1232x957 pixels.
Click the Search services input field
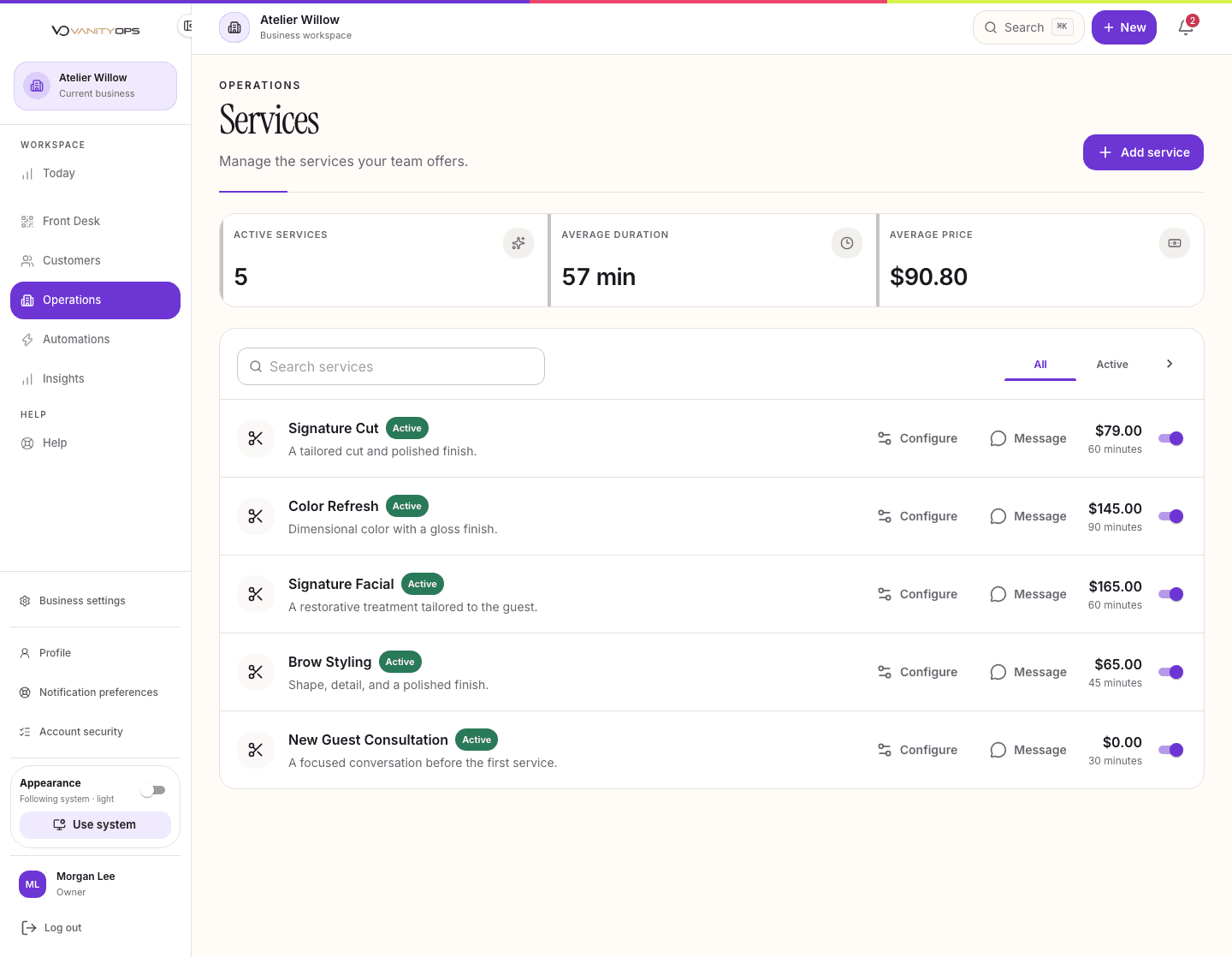pos(391,366)
